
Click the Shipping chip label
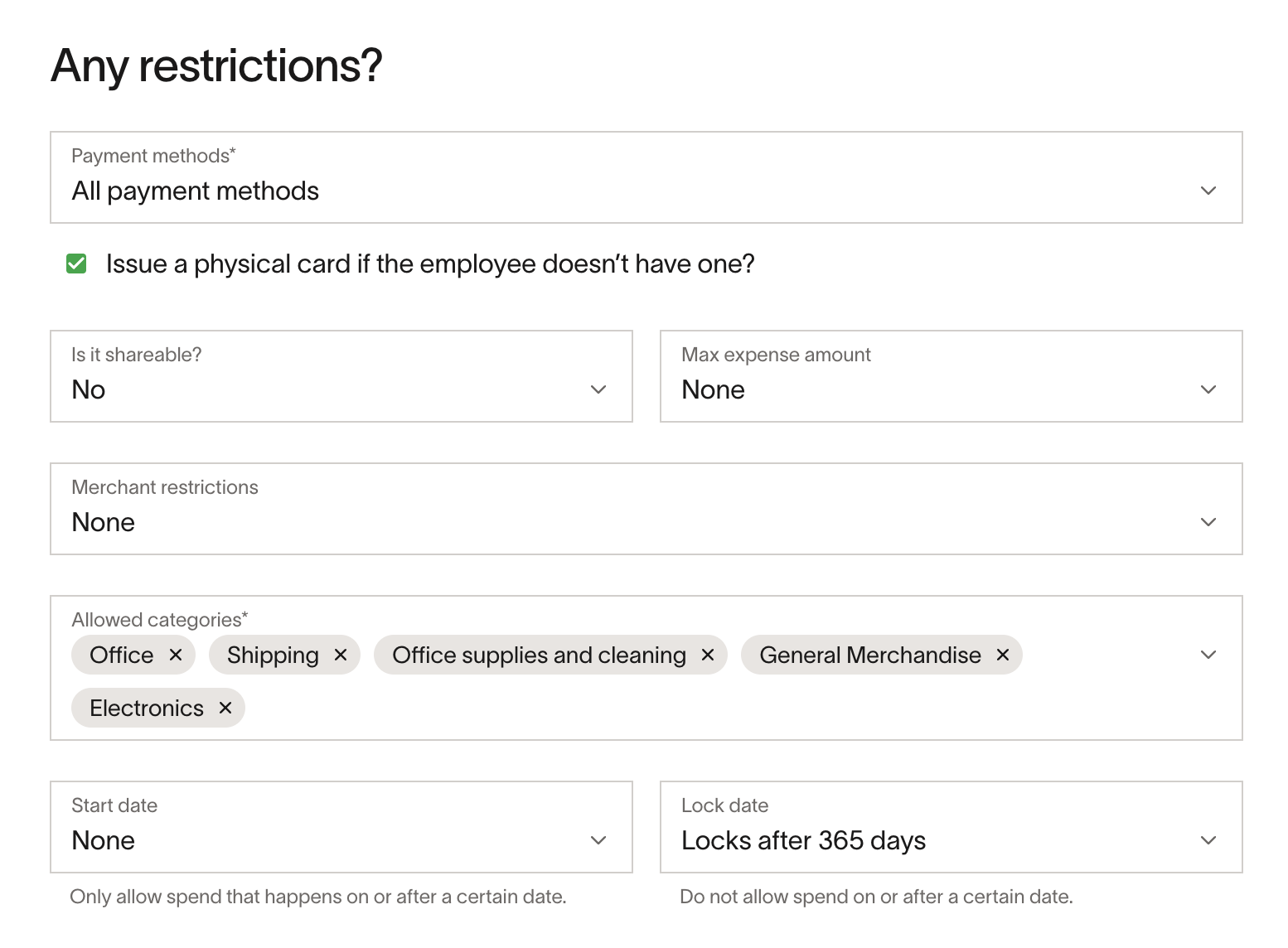pos(273,655)
